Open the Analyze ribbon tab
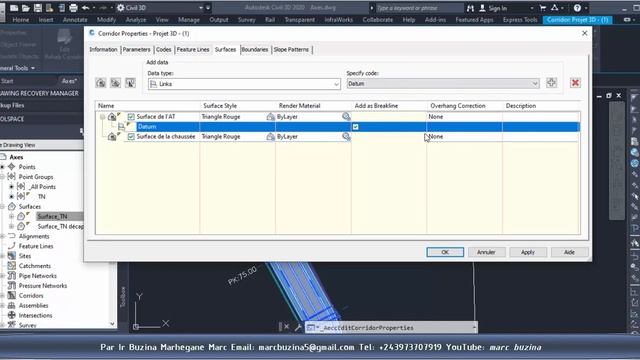Image resolution: width=640 pixels, height=360 pixels. 136,20
